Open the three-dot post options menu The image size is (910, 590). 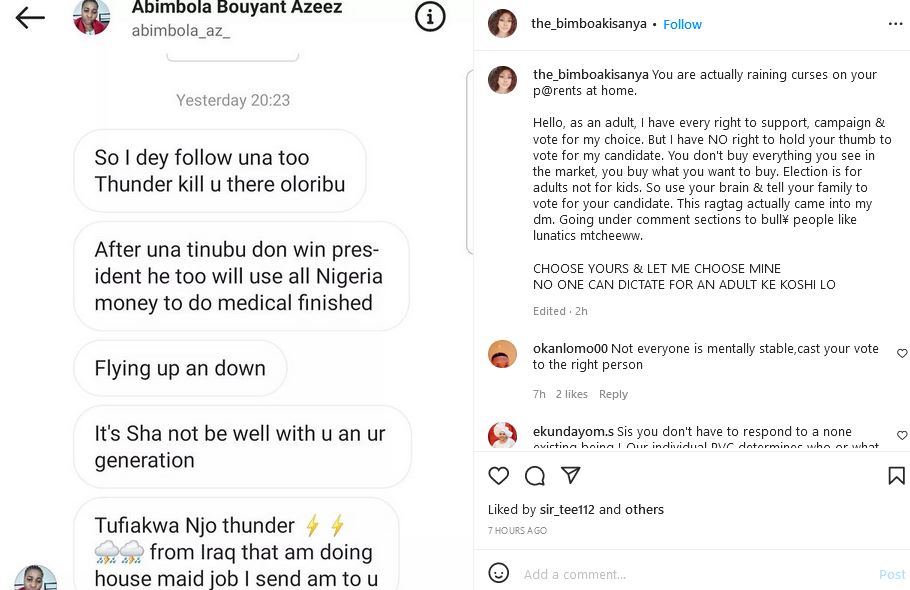point(895,24)
